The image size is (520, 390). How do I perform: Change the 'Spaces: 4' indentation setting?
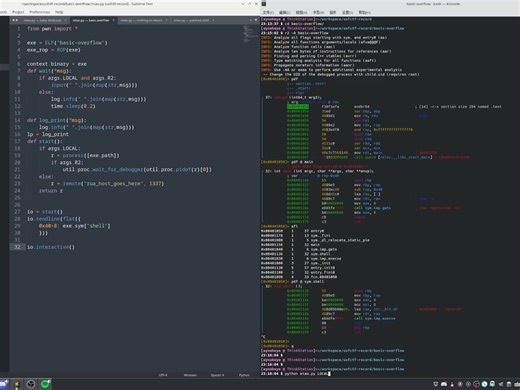(x=216, y=375)
